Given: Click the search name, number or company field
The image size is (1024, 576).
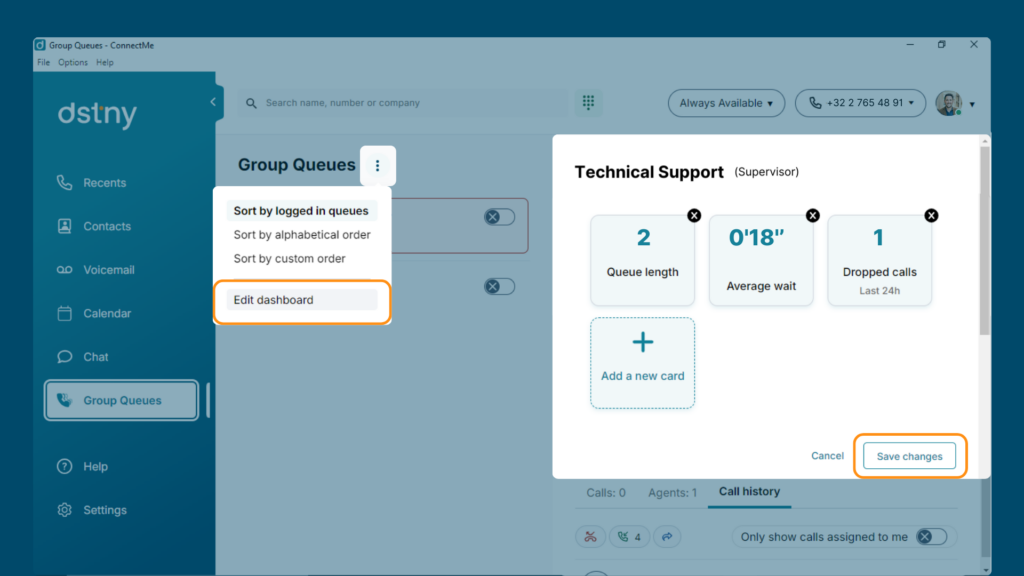Looking at the screenshot, I should click(403, 103).
